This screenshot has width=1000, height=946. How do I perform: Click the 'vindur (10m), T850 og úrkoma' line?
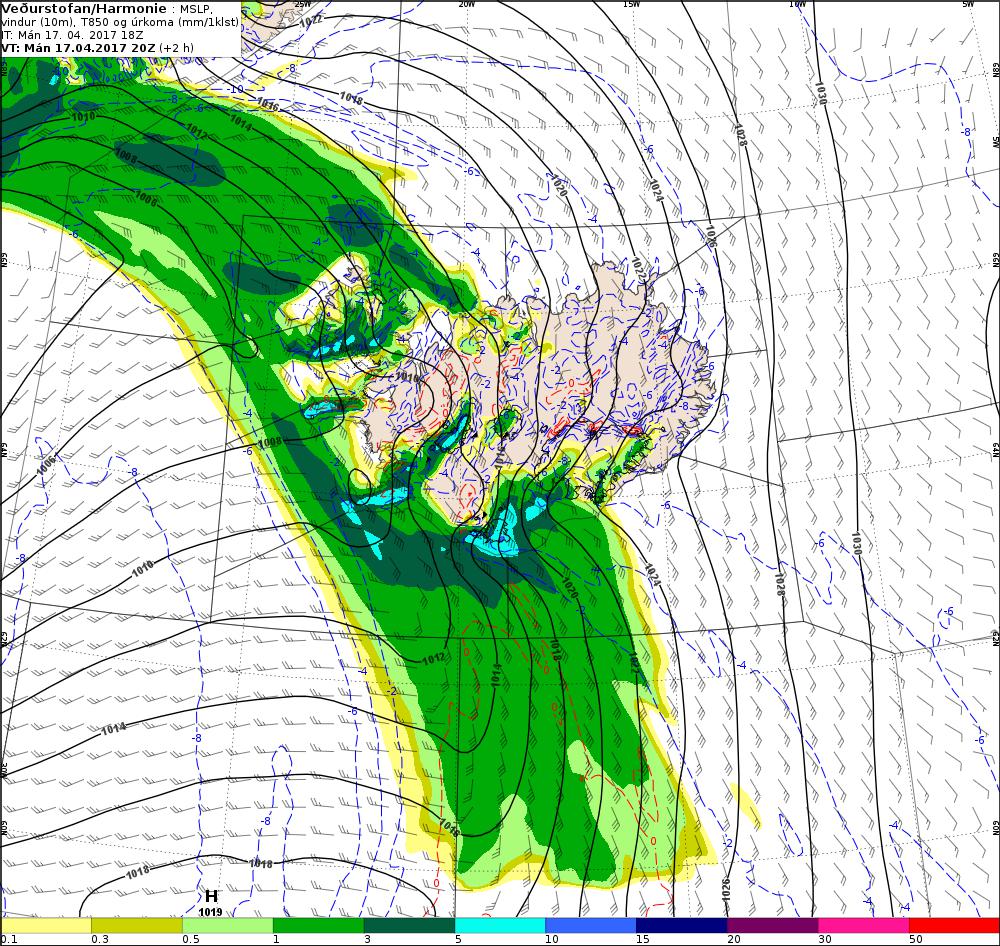point(121,22)
